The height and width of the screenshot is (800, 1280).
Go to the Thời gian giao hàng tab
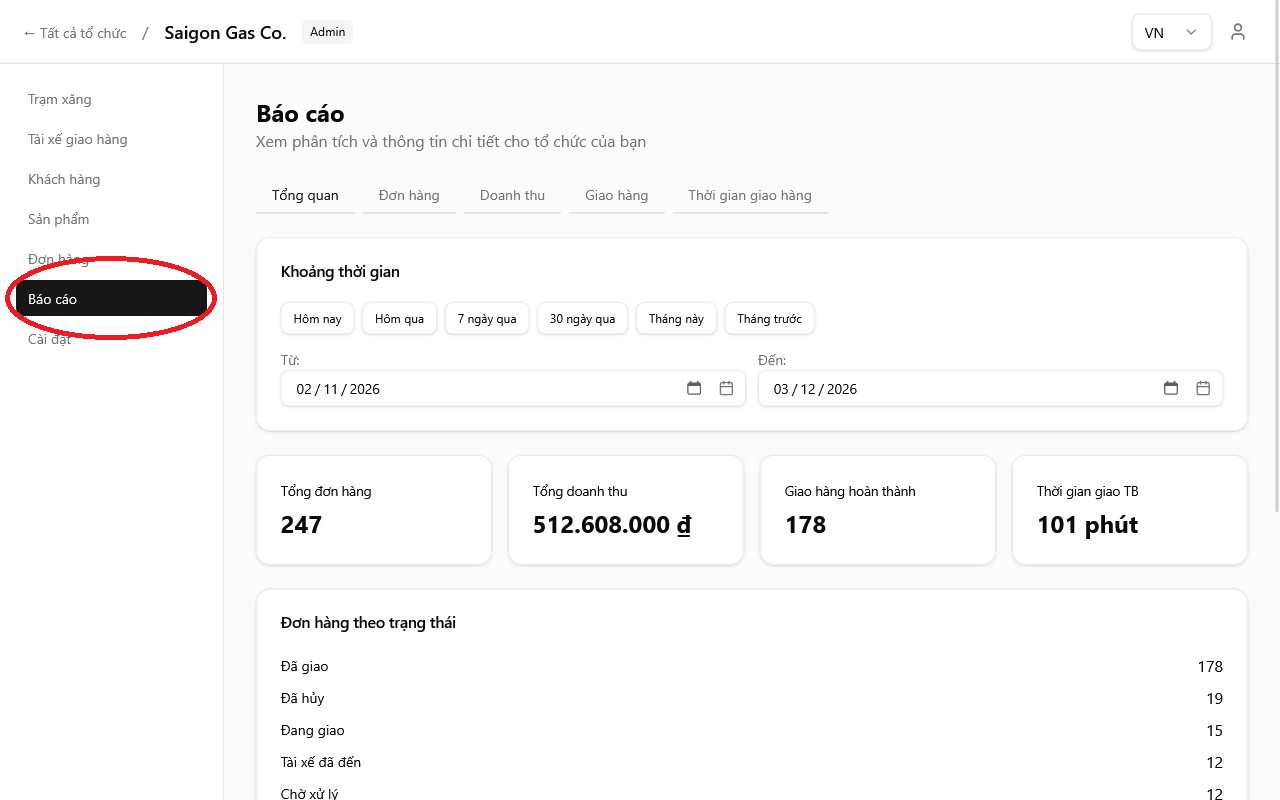click(750, 196)
